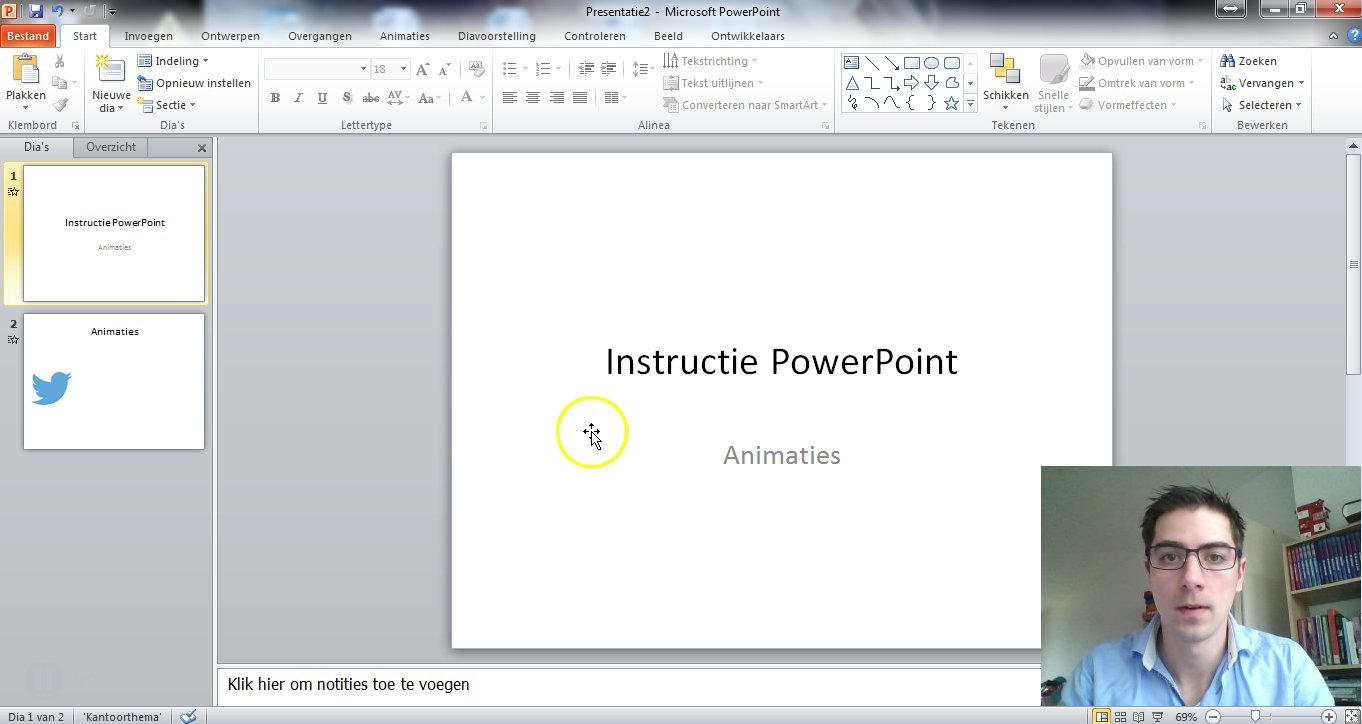Toggle underline formatting

[322, 98]
